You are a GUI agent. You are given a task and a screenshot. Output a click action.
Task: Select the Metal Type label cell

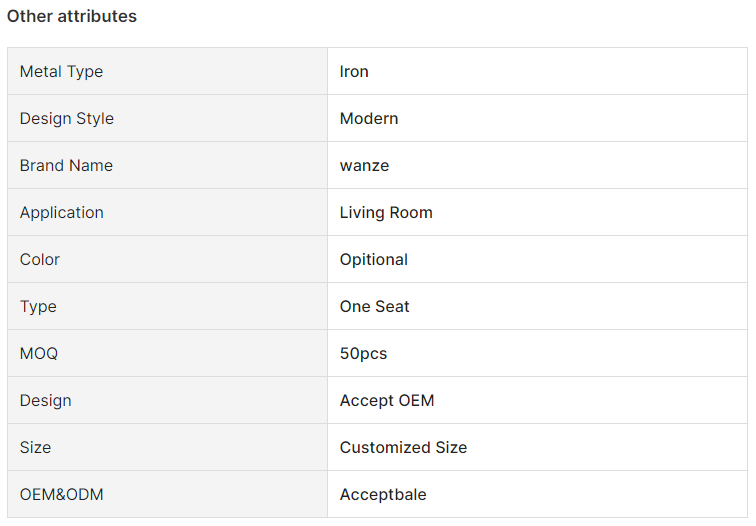pyautogui.click(x=167, y=71)
